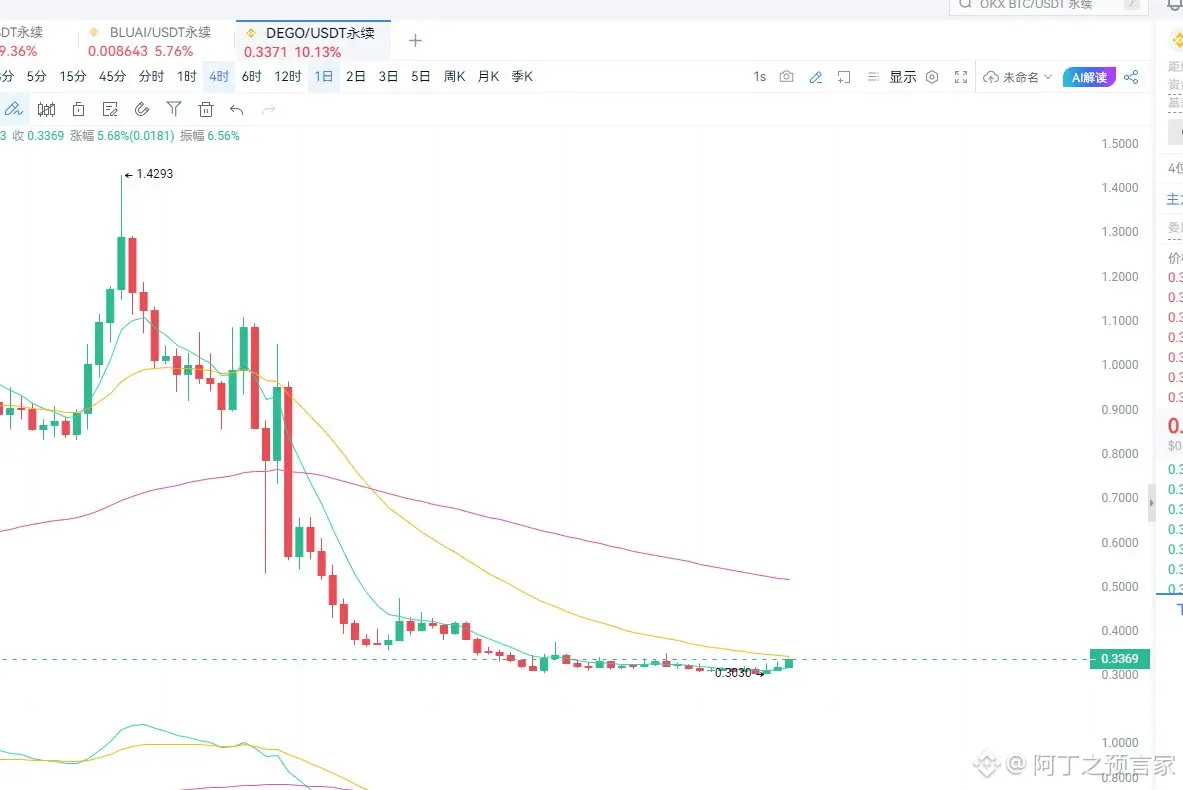The width and height of the screenshot is (1183, 790).
Task: Click the high marker 1.4293
Action: coord(155,174)
